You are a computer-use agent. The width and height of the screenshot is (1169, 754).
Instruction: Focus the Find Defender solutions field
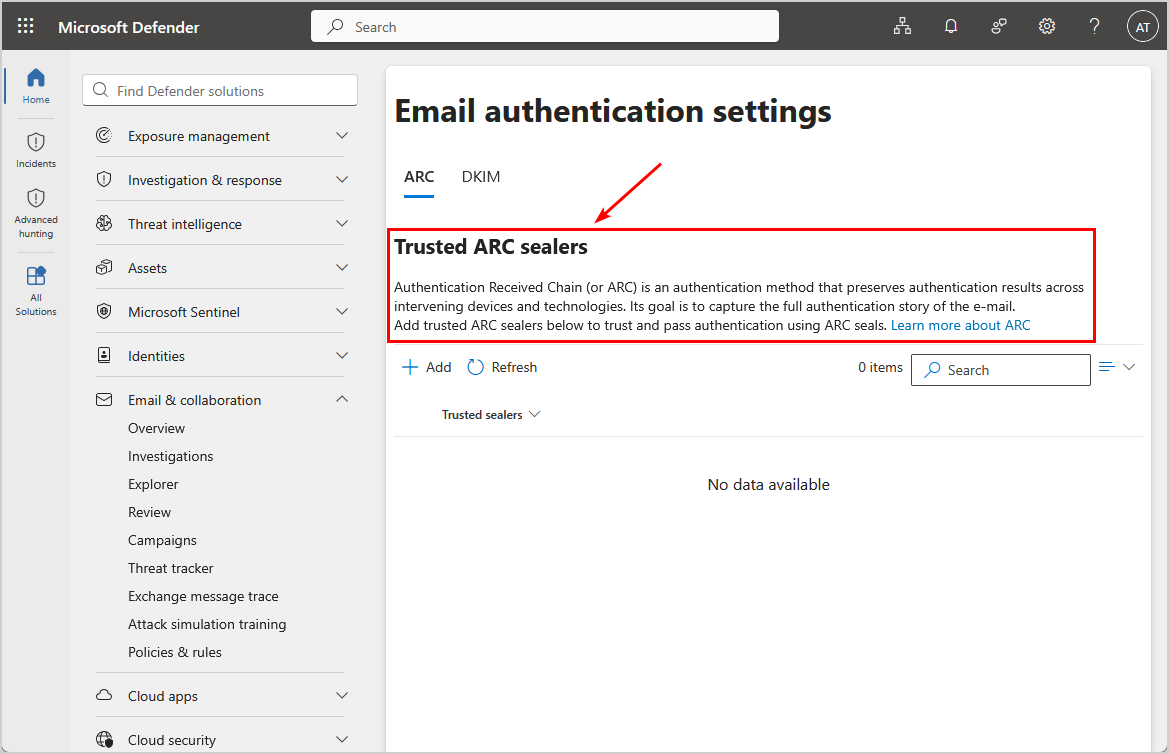click(x=220, y=90)
